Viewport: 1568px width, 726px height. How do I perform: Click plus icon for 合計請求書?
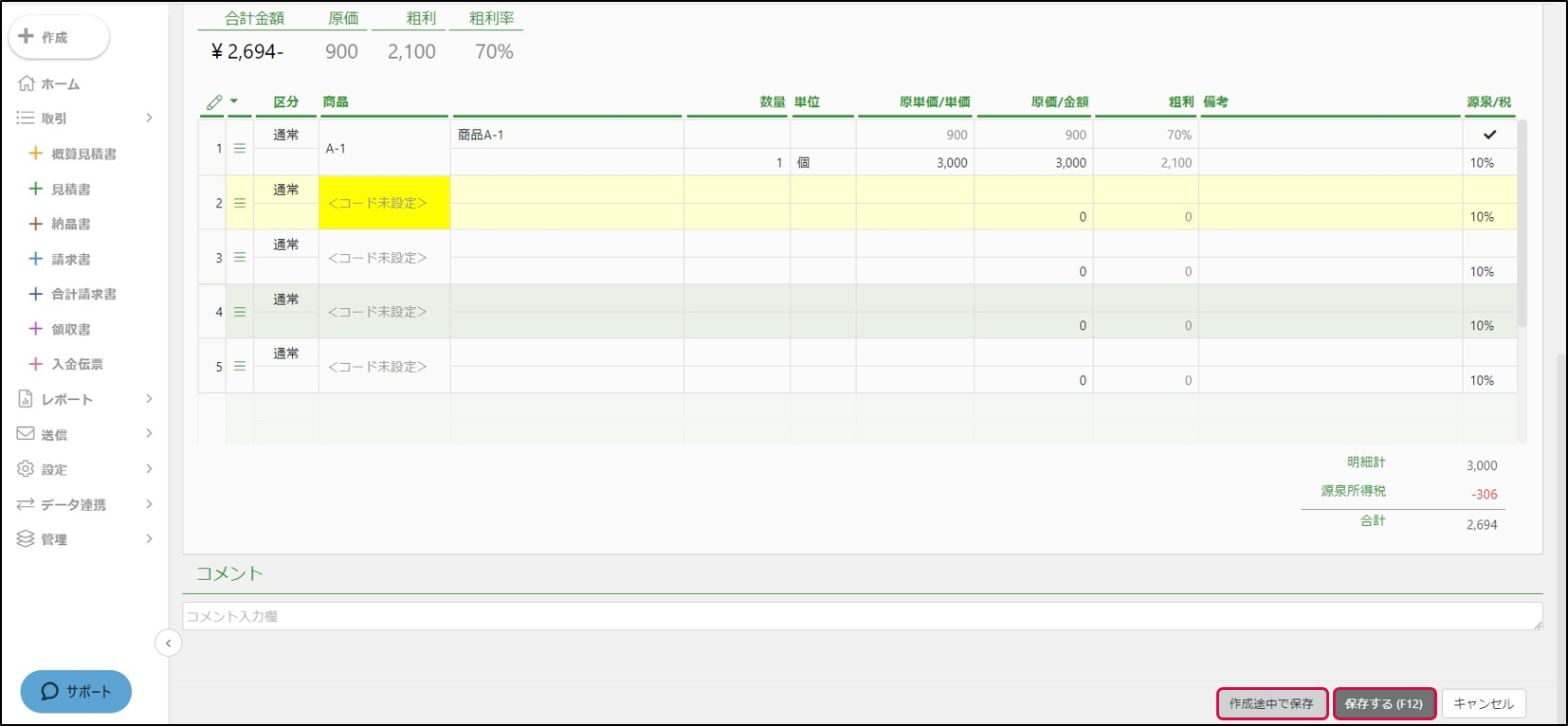coord(35,294)
